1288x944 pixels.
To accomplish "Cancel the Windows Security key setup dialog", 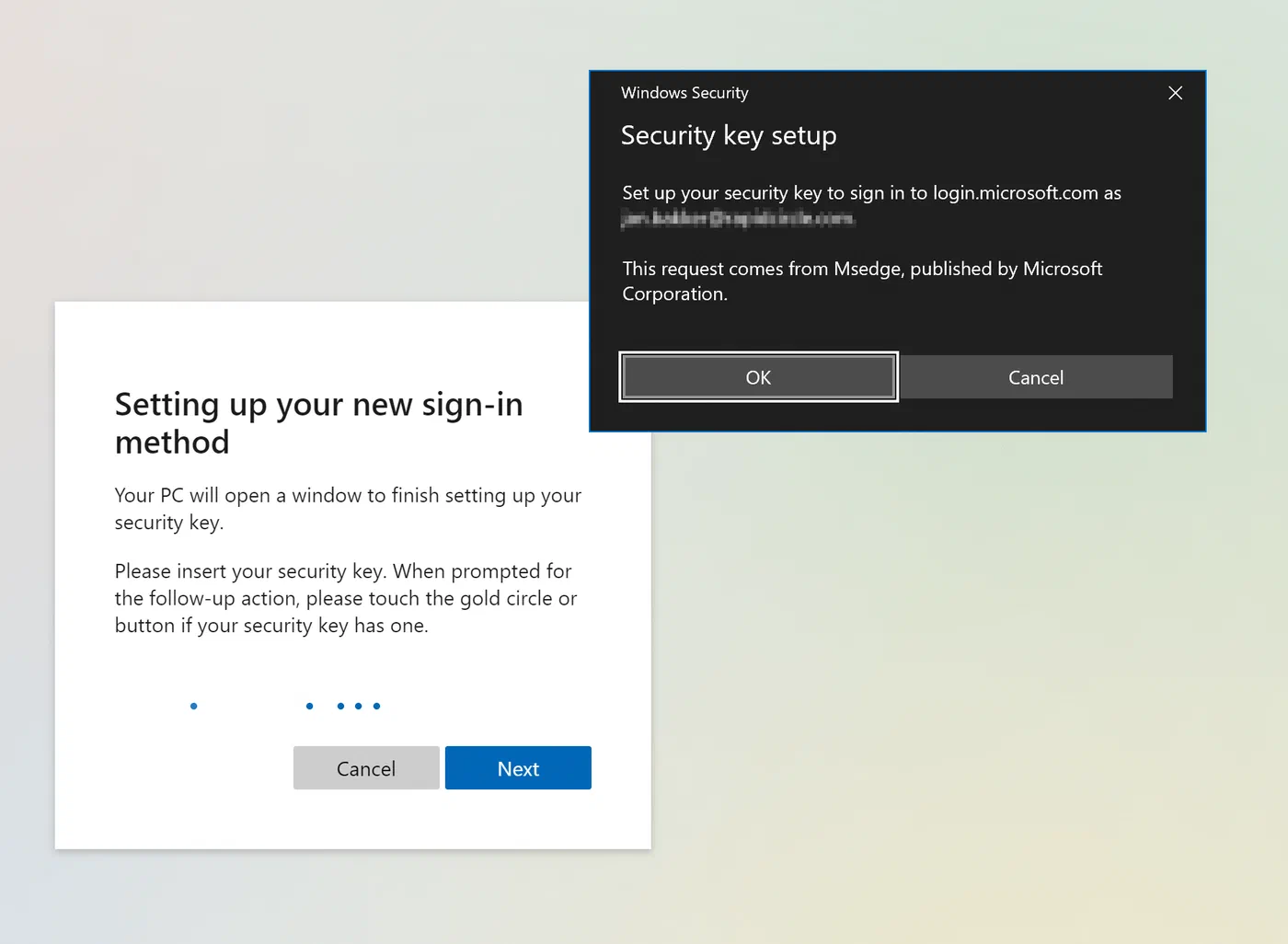I will point(1036,377).
